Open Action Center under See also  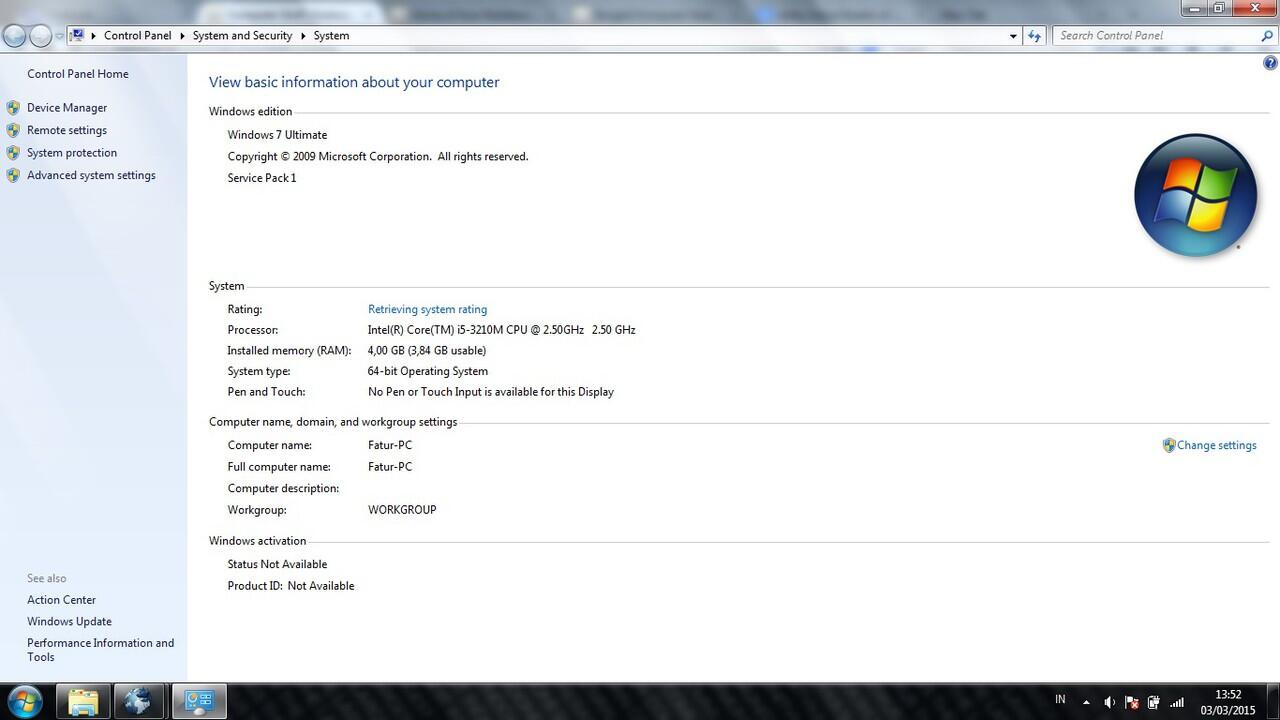tap(61, 600)
